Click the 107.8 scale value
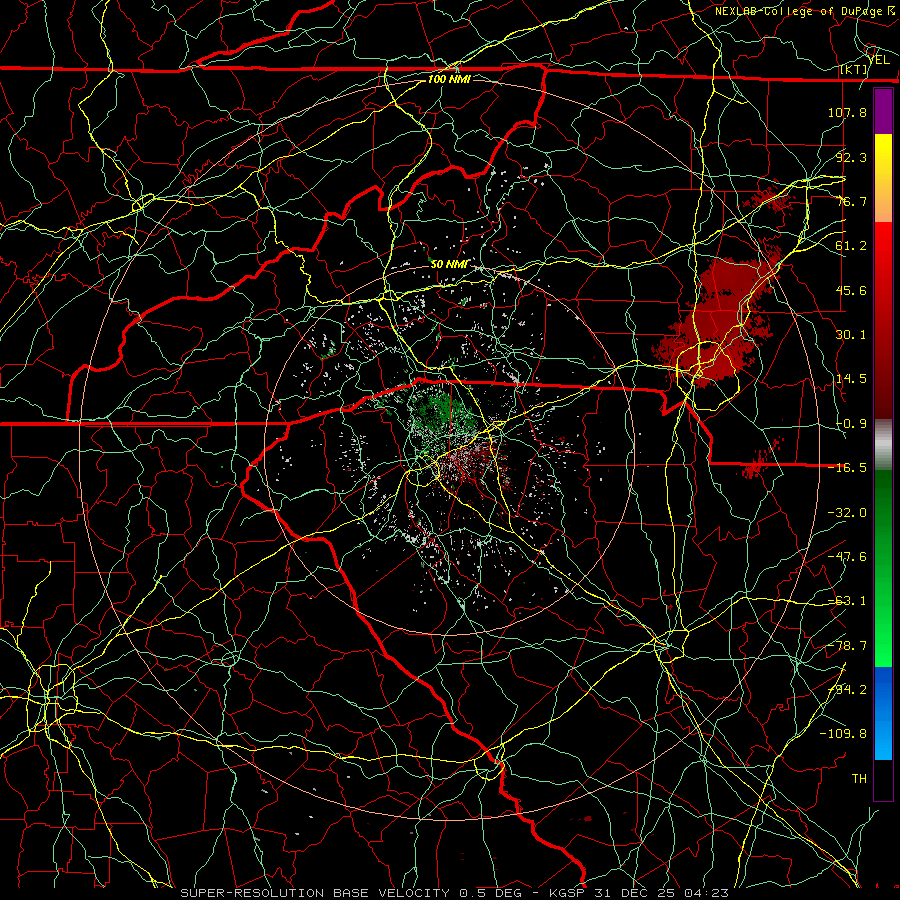Image resolution: width=900 pixels, height=900 pixels. 847,112
